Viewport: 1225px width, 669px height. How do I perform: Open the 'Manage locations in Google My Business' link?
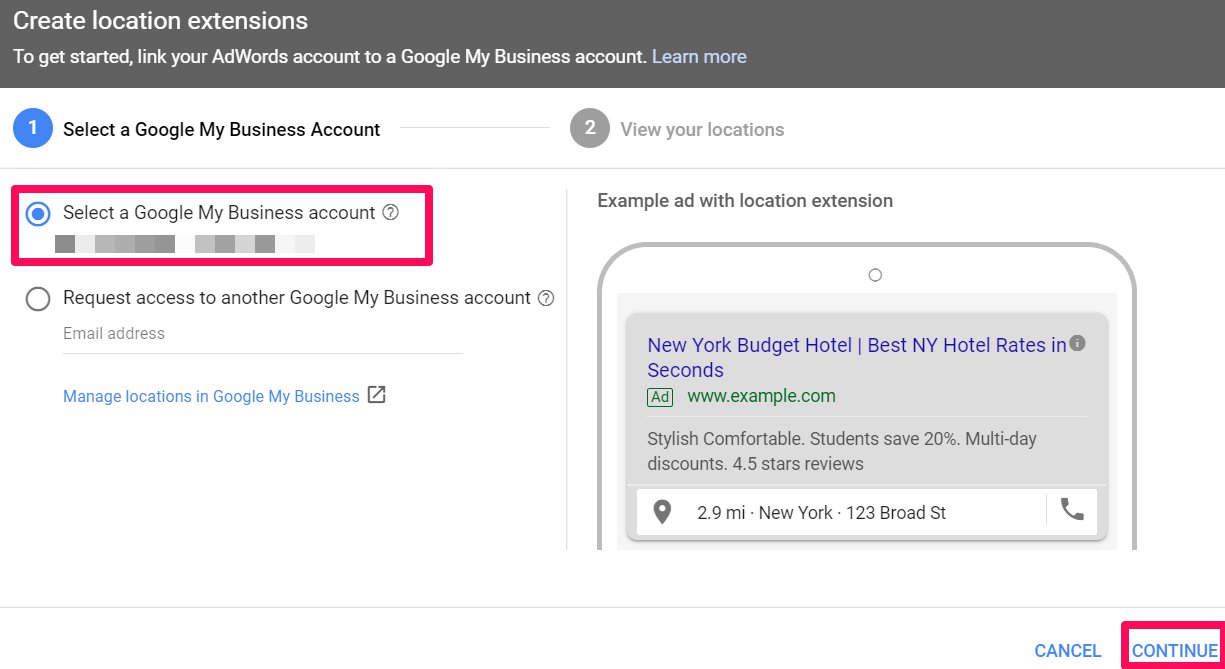coord(211,396)
